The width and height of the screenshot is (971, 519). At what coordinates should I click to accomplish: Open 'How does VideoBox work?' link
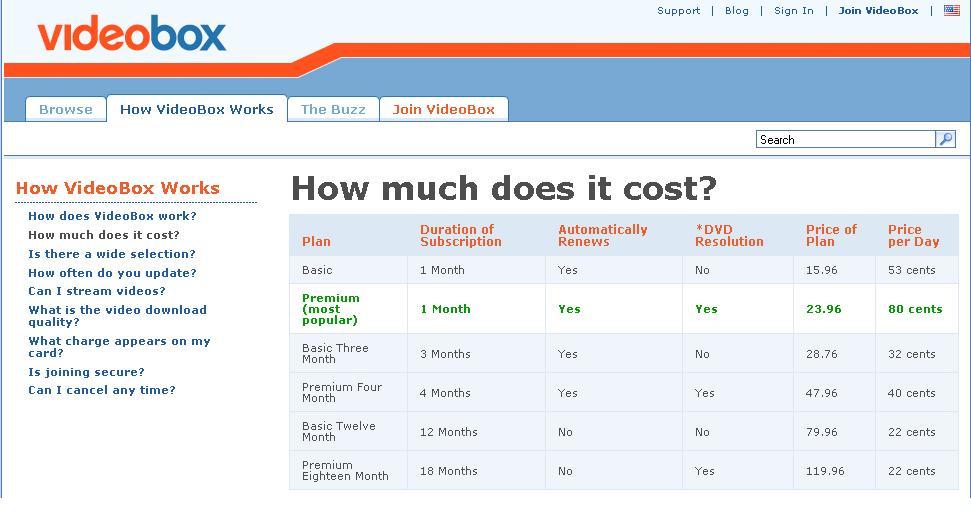click(112, 216)
